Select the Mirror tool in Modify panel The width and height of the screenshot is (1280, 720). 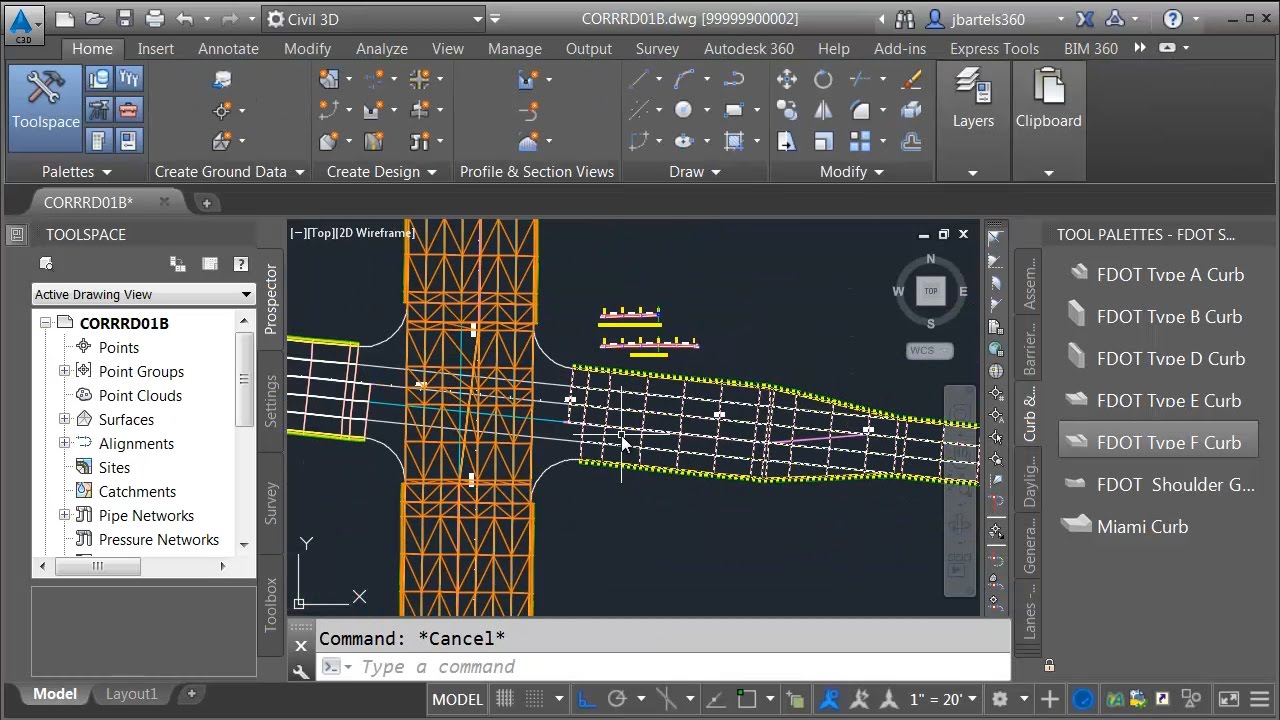[823, 110]
